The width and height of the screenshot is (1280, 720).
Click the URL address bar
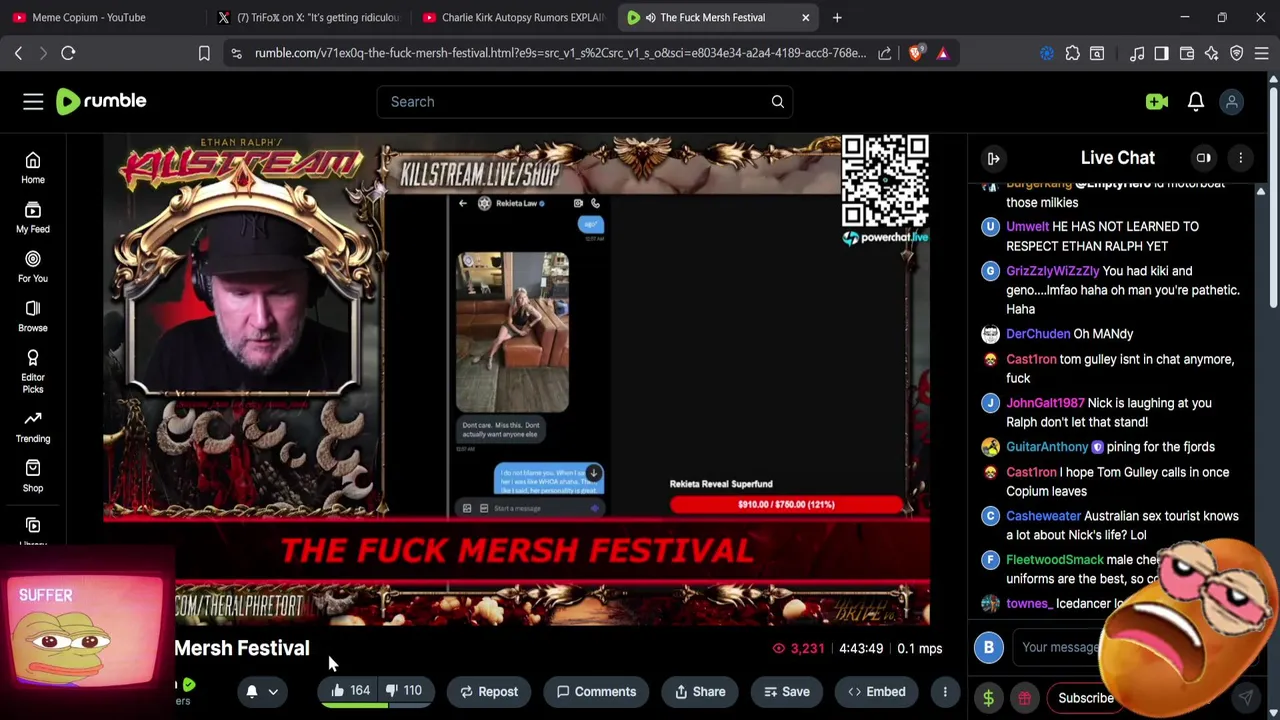click(560, 53)
